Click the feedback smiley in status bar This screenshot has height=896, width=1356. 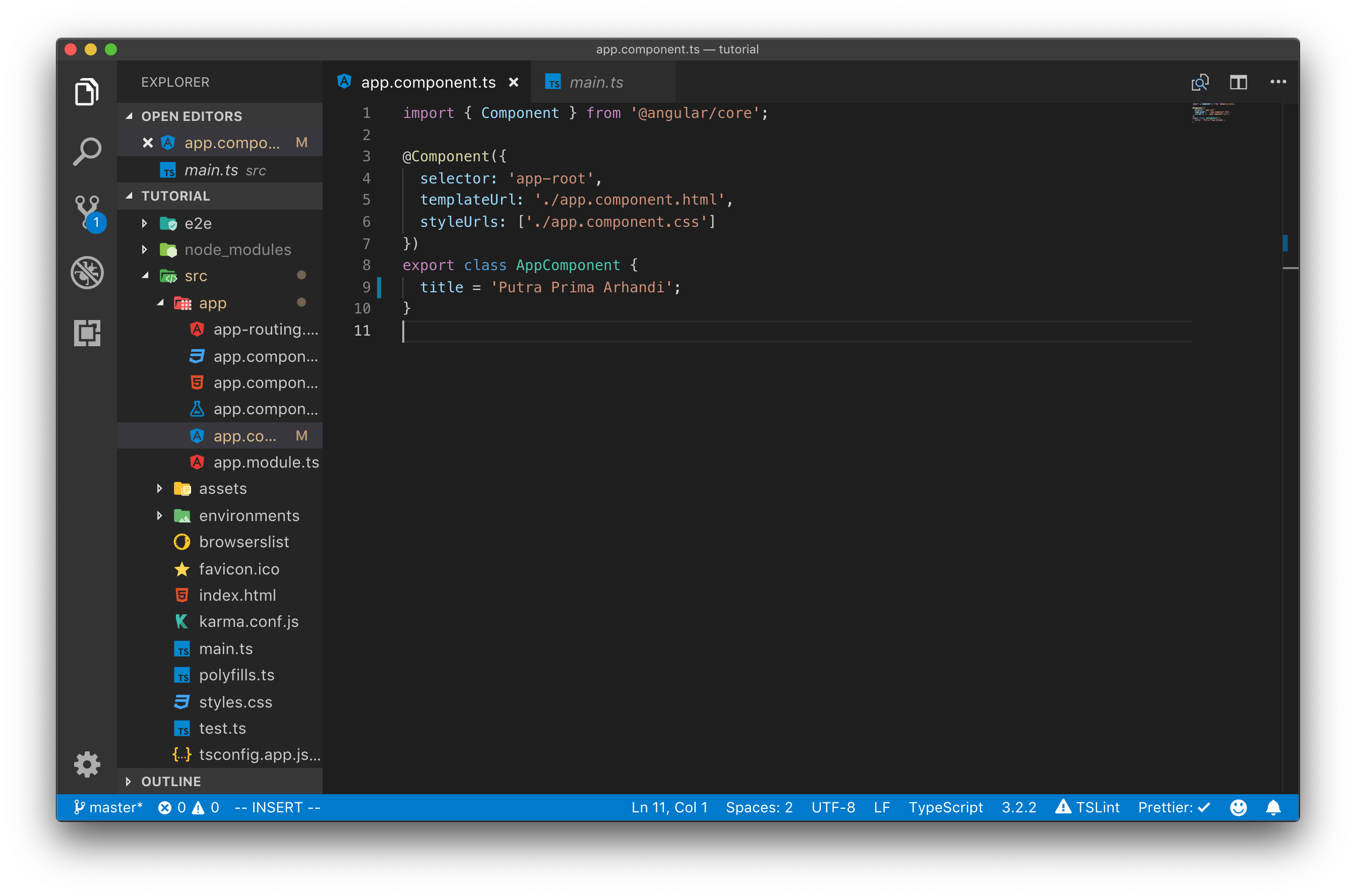tap(1238, 807)
